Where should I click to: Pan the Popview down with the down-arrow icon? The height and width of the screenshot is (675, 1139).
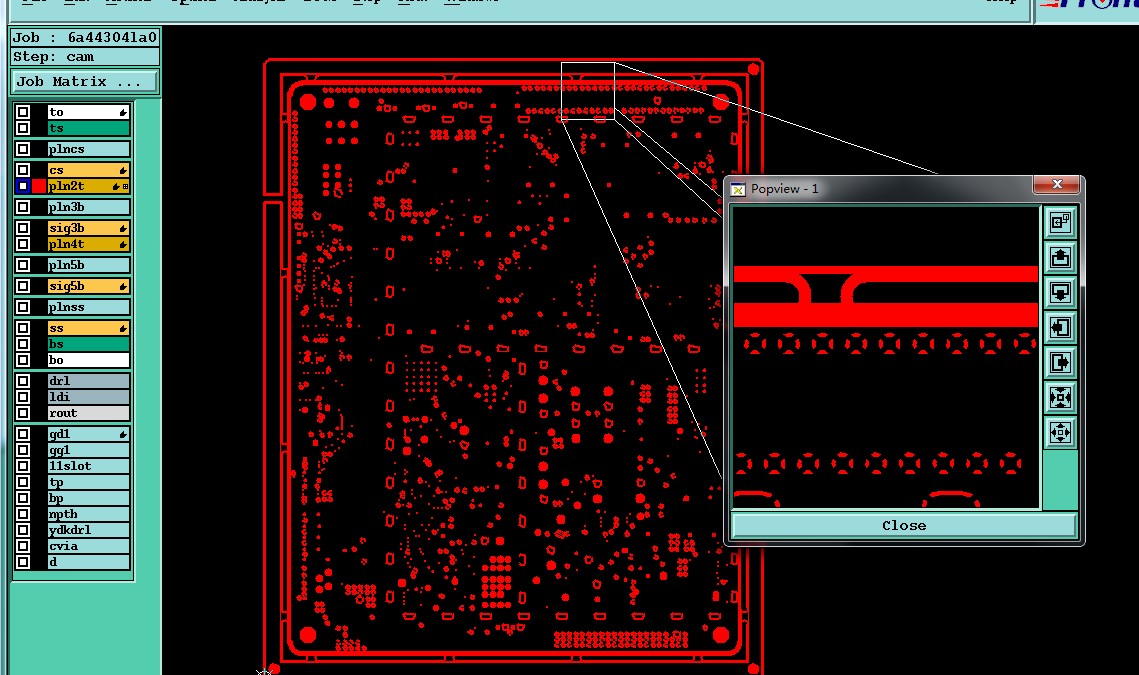[x=1060, y=292]
